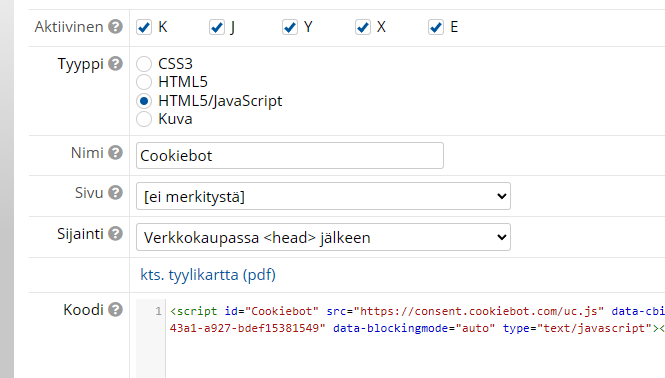Uncheck the E checkbox

[x=436, y=27]
